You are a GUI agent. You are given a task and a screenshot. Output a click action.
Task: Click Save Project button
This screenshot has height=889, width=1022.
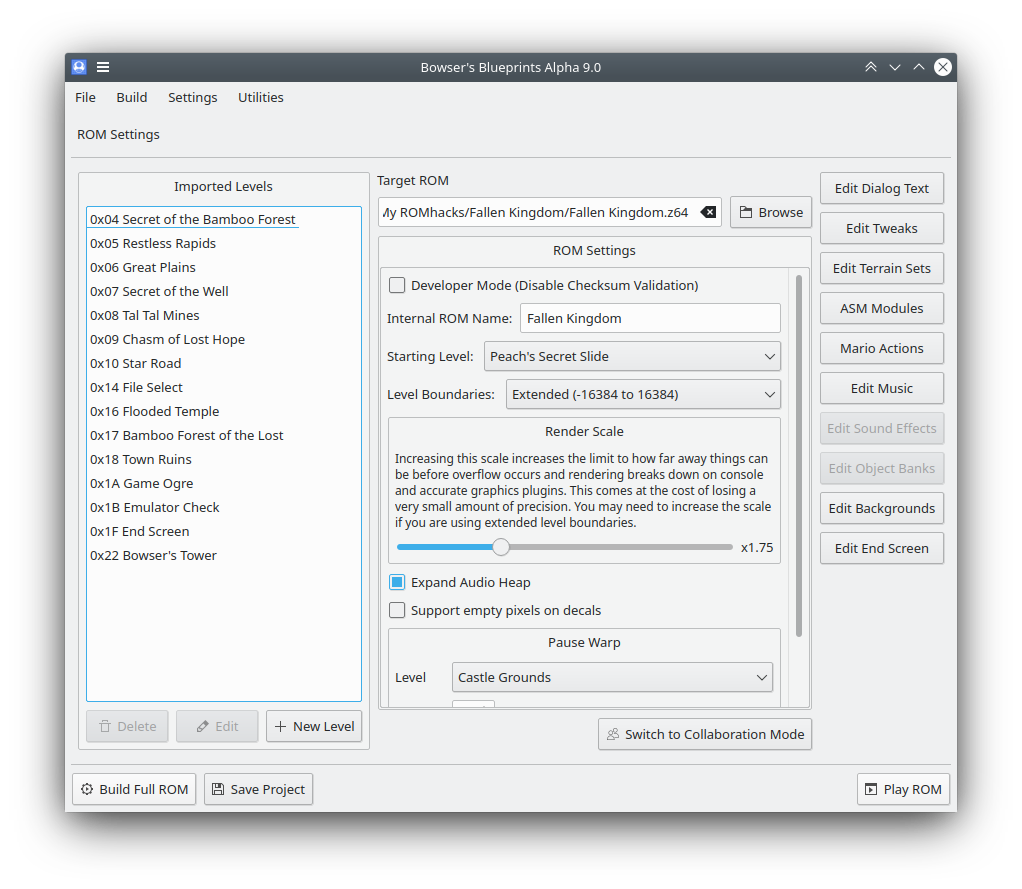point(259,789)
